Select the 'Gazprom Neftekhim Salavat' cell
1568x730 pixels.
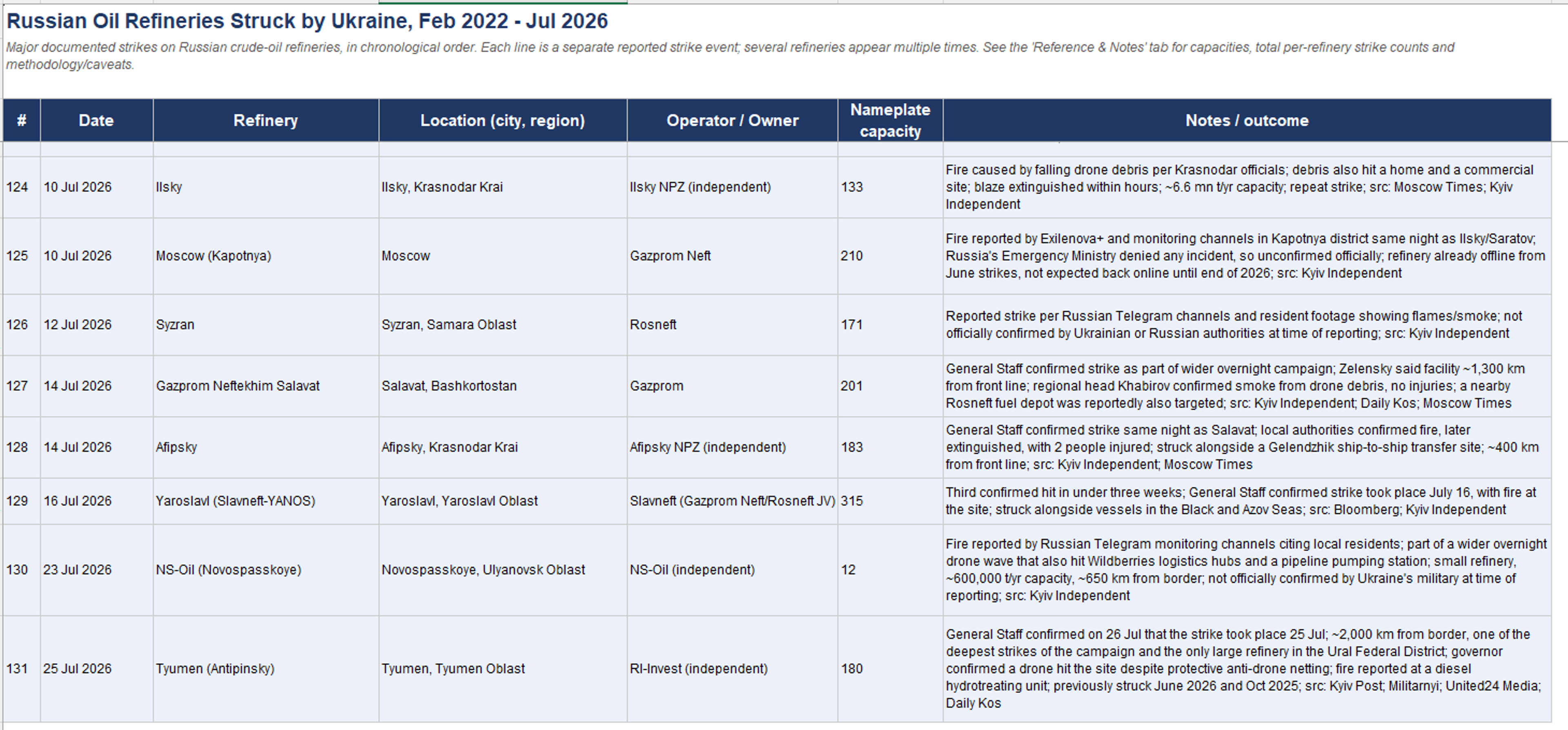tap(266, 386)
